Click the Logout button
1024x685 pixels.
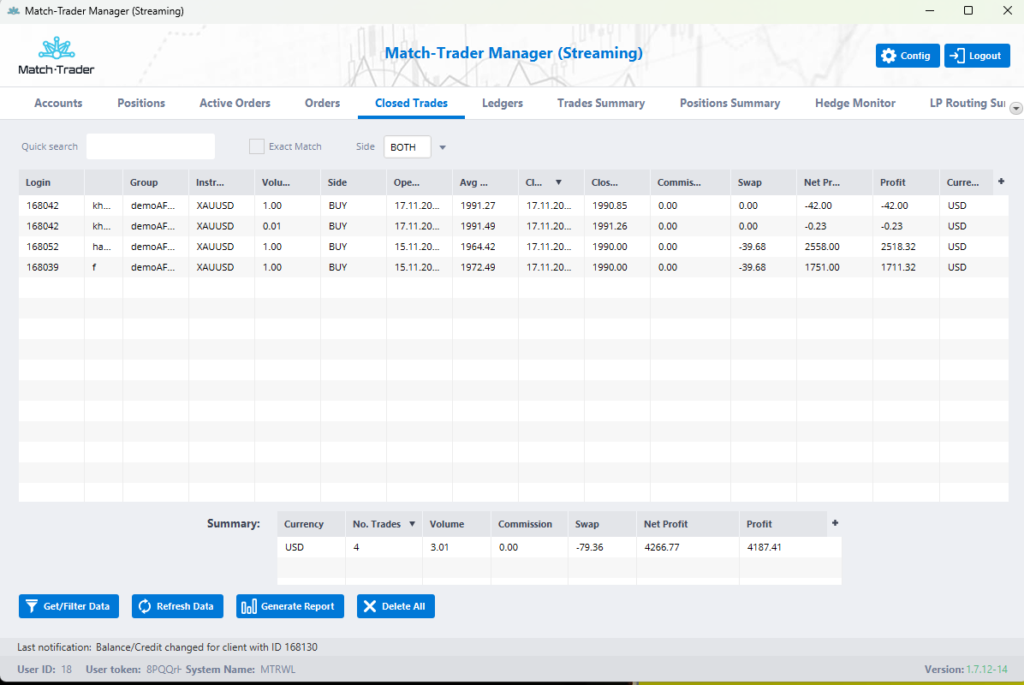(977, 56)
